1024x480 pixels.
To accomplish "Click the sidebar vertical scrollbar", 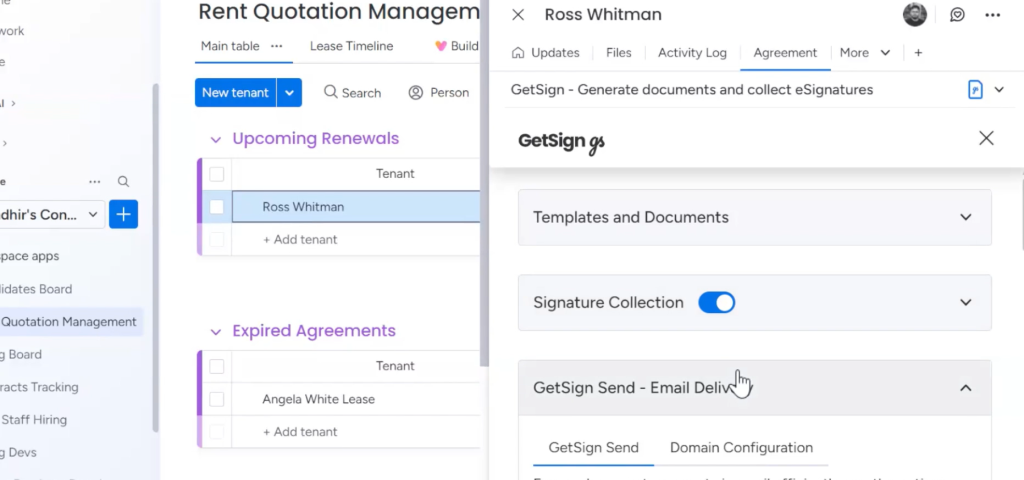I will [155, 258].
